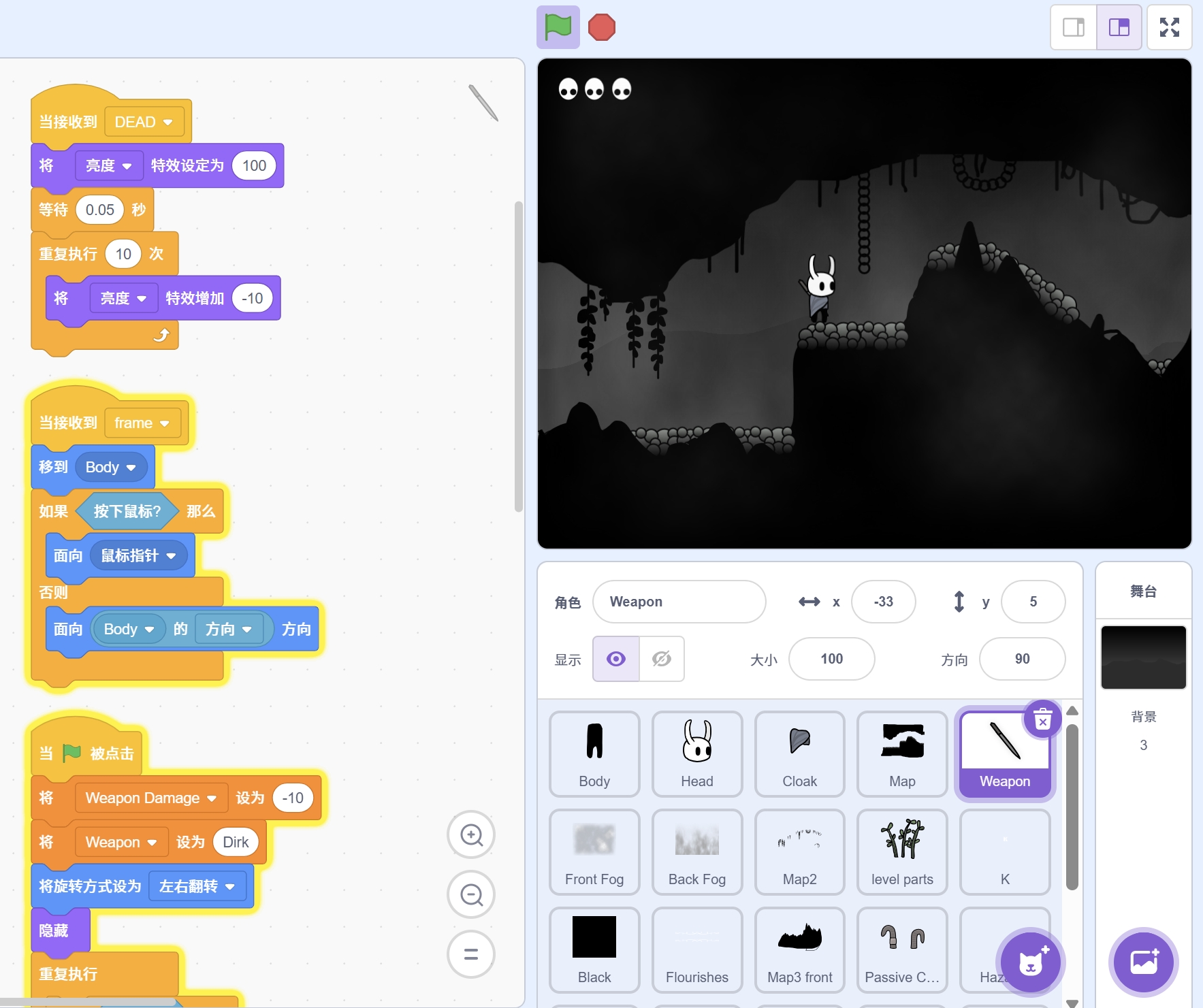Edit the Weapon Damage value -10
The width and height of the screenshot is (1203, 1008).
point(293,798)
